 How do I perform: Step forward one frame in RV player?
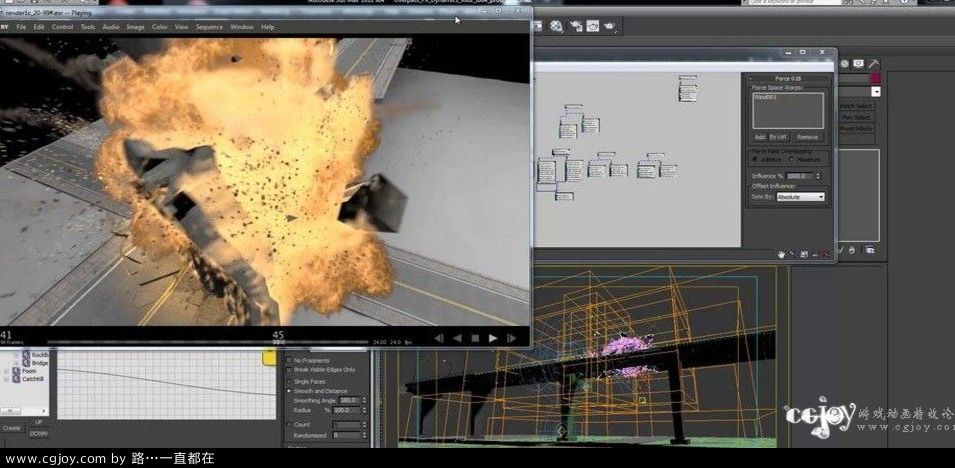coord(512,338)
